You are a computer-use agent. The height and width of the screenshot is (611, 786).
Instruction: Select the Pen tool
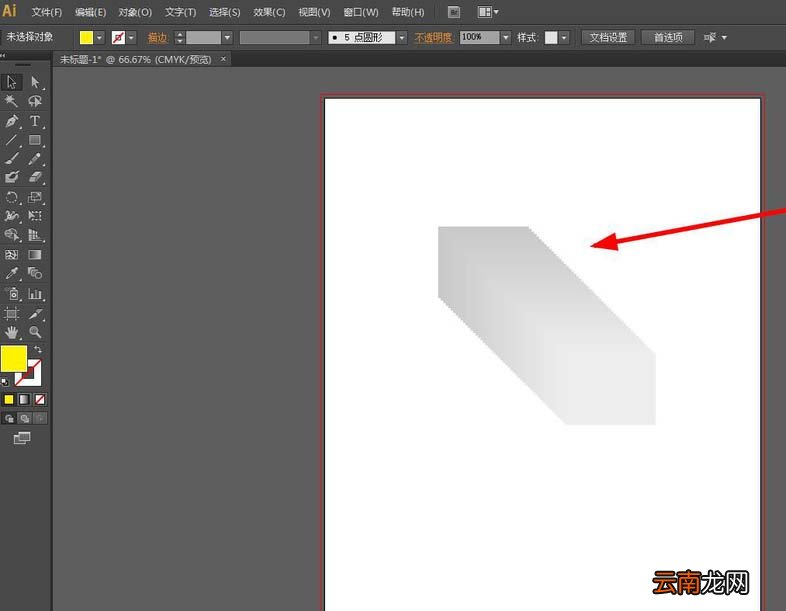12,121
